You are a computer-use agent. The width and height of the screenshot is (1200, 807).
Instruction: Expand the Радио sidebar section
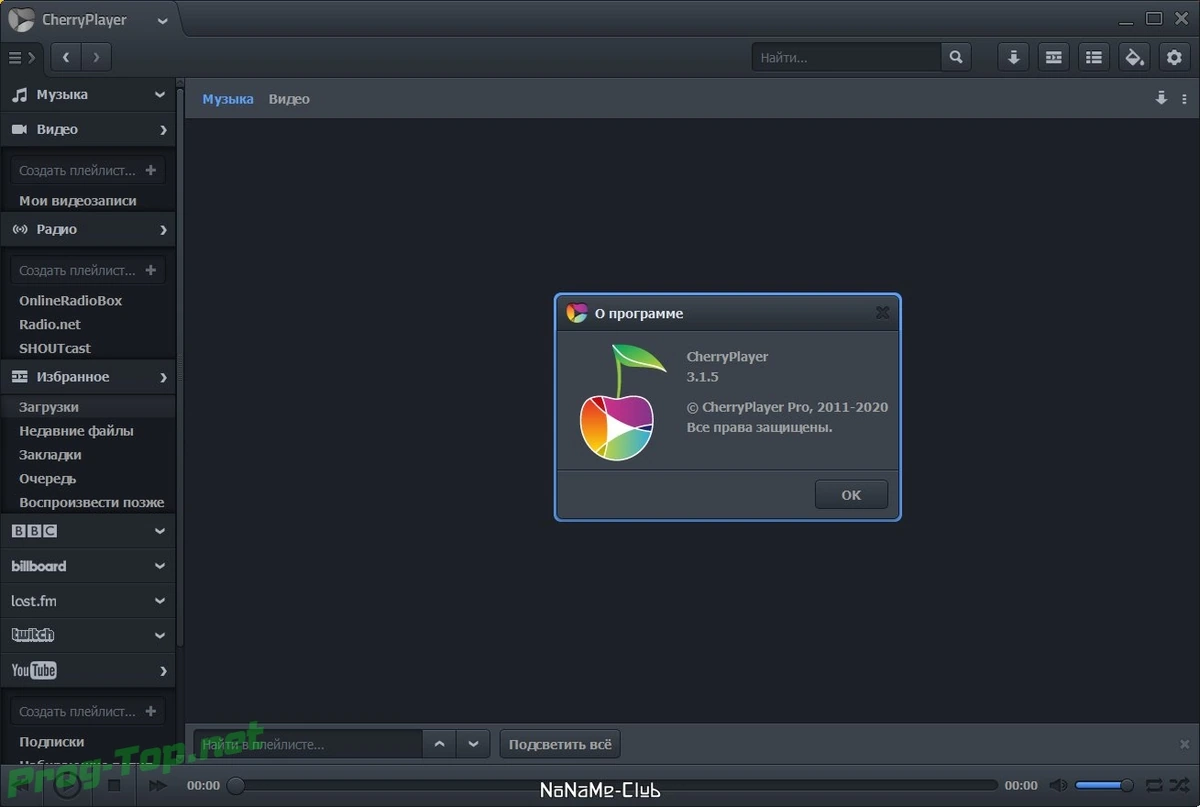click(88, 229)
